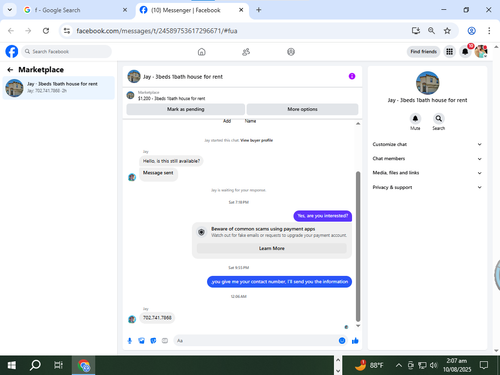The image size is (500, 375).
Task: Close the Google Search tab
Action: coord(125,10)
